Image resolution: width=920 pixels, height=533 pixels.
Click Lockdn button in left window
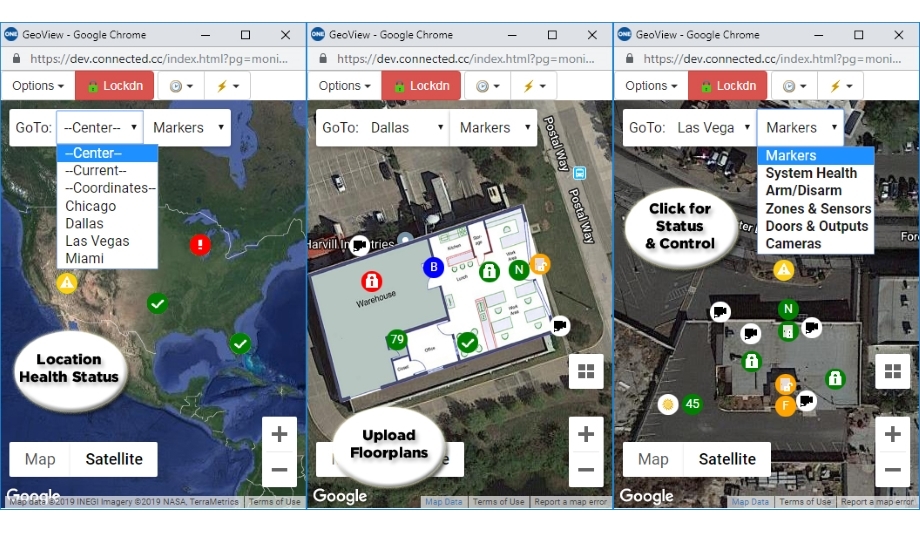[115, 86]
